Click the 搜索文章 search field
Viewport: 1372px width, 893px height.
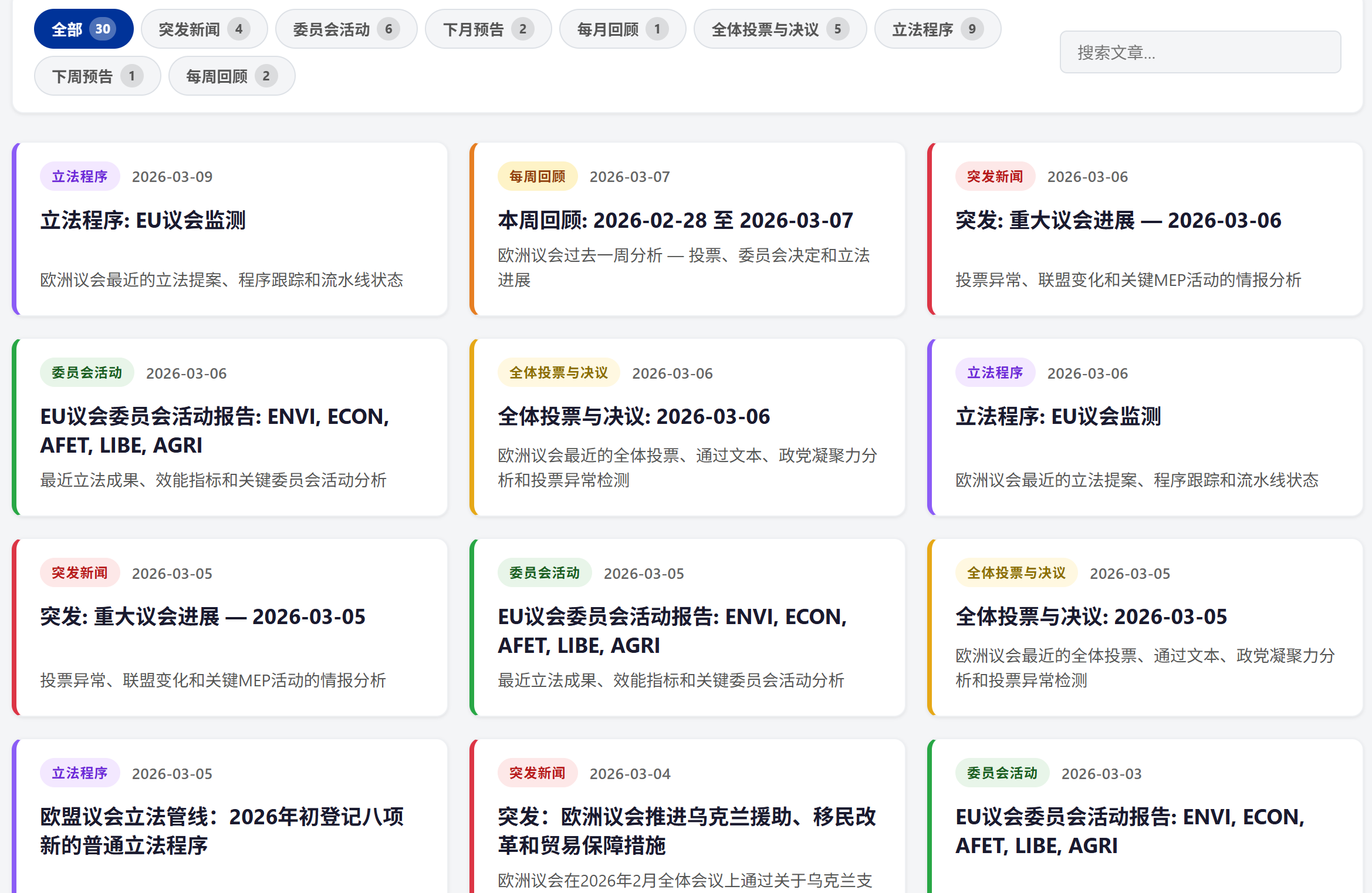[x=1199, y=52]
